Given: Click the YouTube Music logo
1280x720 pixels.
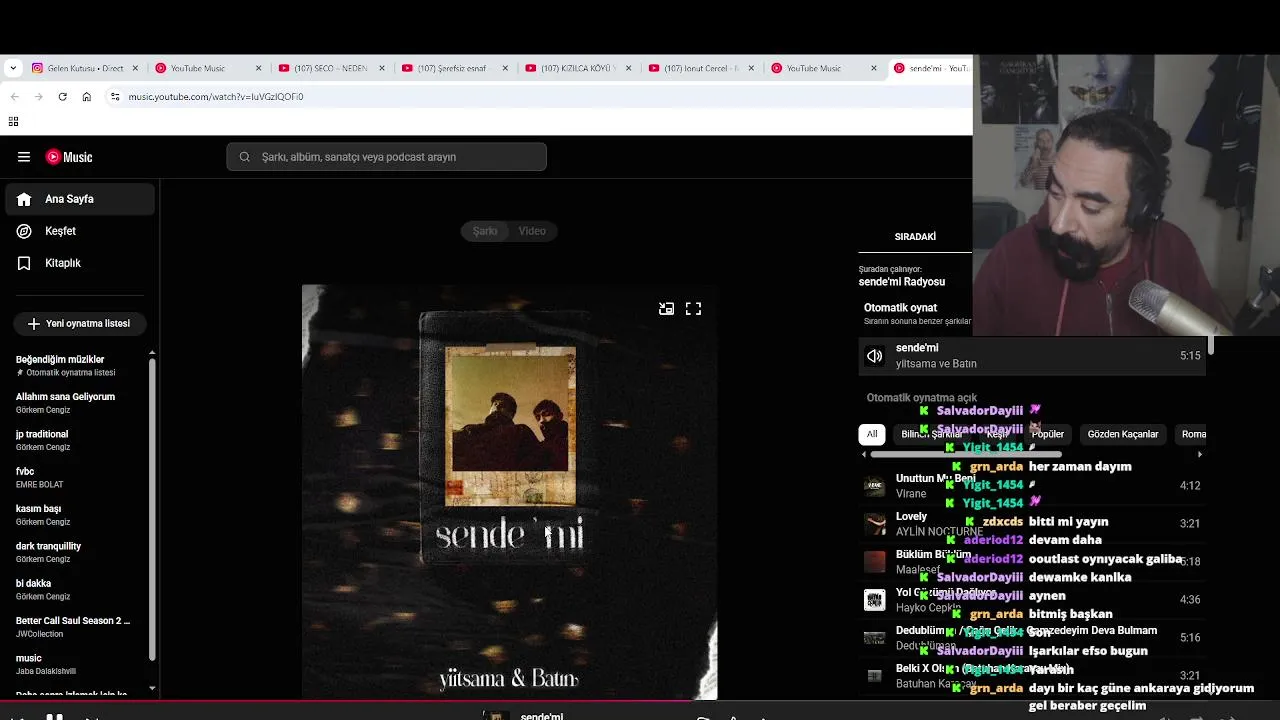Looking at the screenshot, I should coord(69,157).
